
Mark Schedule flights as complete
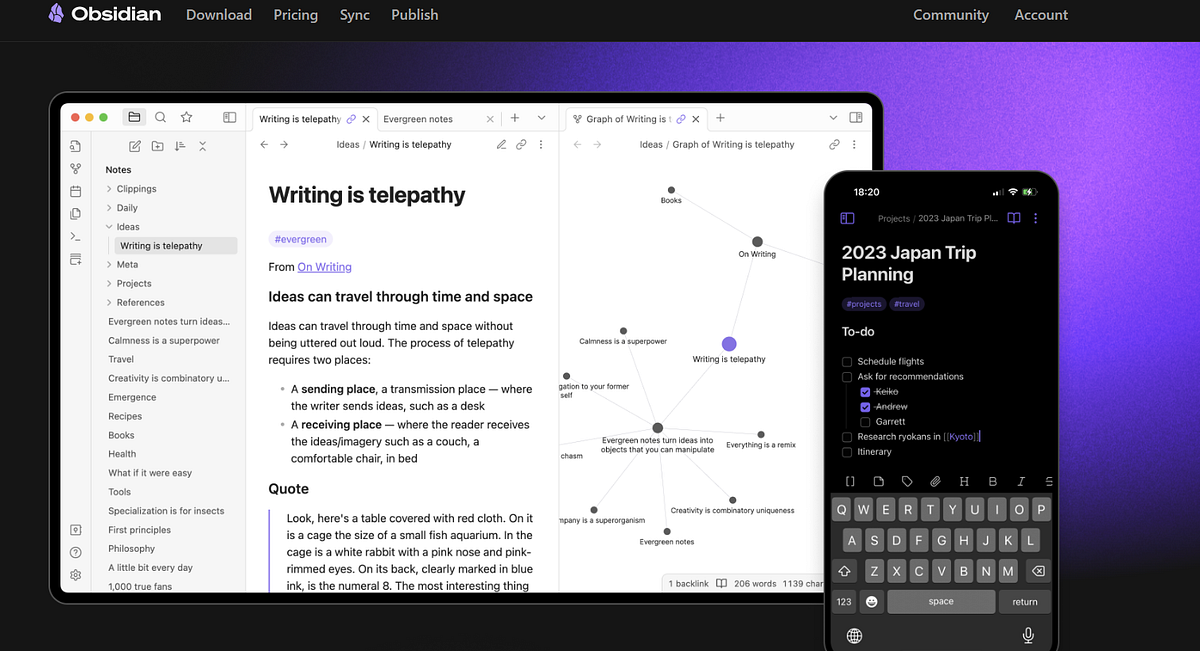click(847, 362)
